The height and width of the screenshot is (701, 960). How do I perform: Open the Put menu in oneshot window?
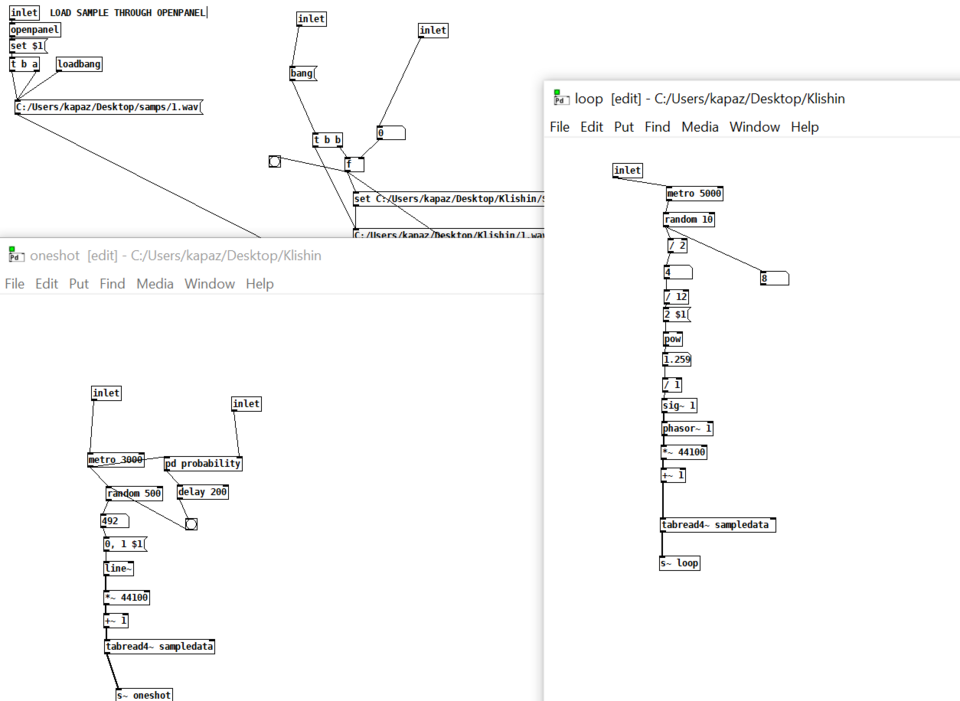78,283
